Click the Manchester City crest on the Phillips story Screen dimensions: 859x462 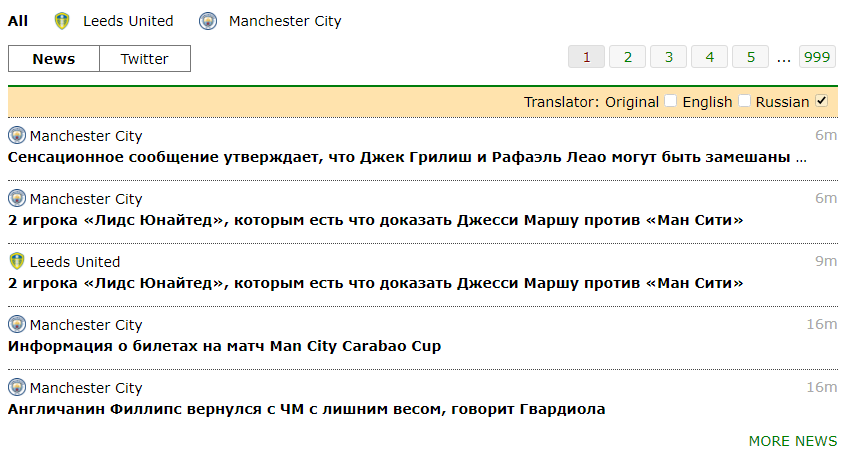point(17,387)
